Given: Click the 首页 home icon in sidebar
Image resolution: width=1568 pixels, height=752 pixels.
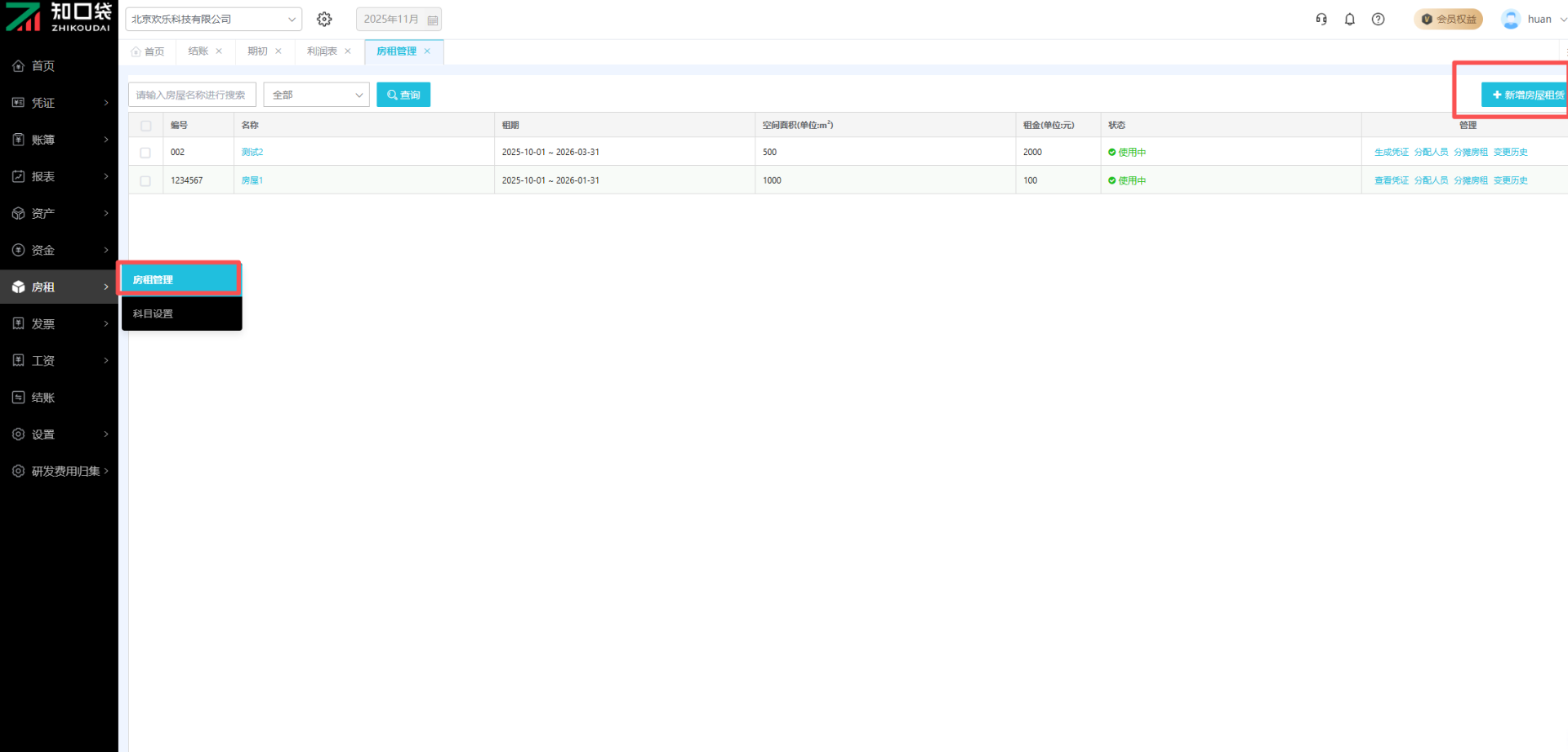Looking at the screenshot, I should (x=18, y=66).
